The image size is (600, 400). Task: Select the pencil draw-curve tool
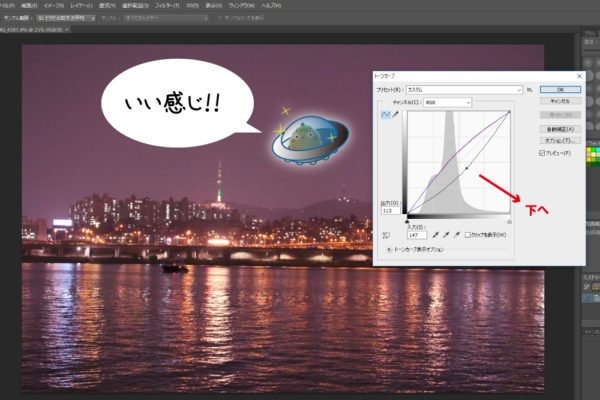[397, 115]
